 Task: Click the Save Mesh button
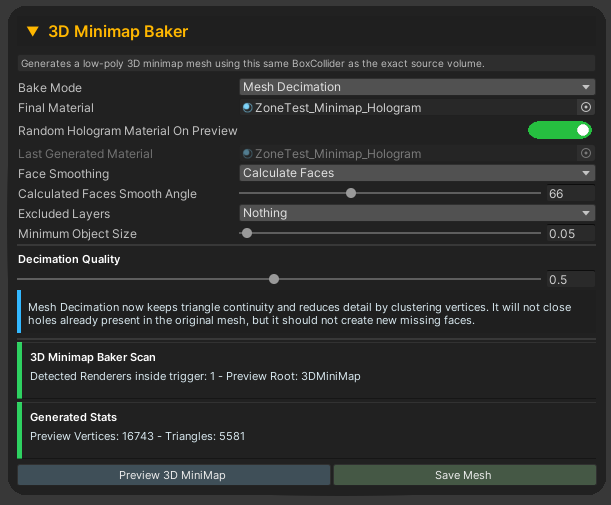tap(465, 475)
